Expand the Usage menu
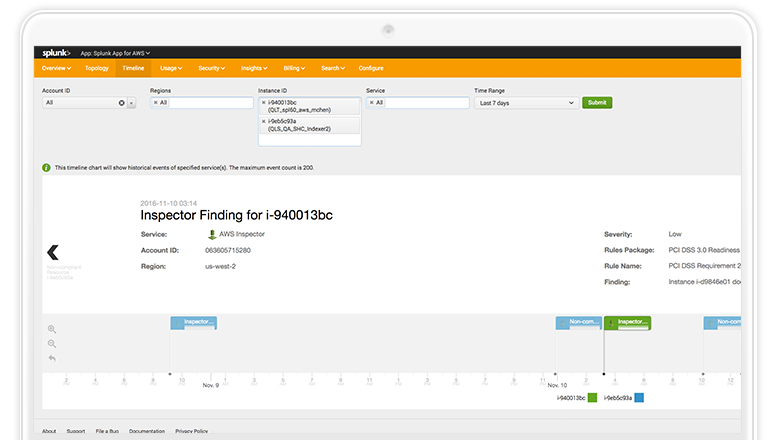The image size is (770, 440). [x=171, y=68]
